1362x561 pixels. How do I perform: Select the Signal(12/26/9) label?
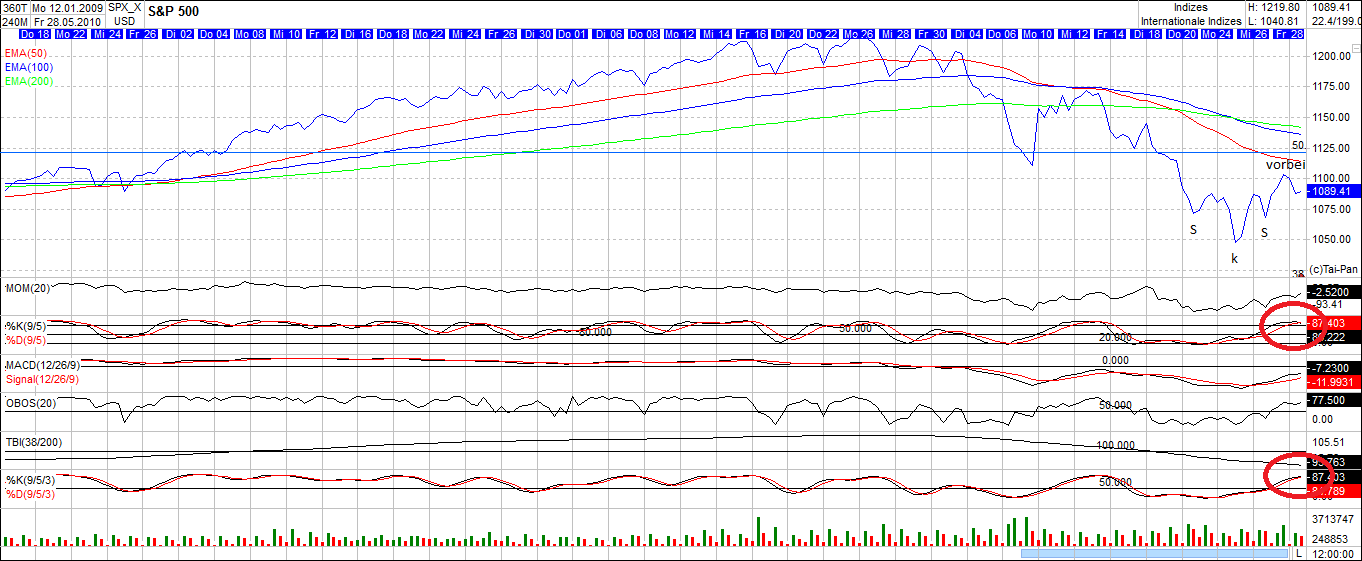(x=42, y=379)
